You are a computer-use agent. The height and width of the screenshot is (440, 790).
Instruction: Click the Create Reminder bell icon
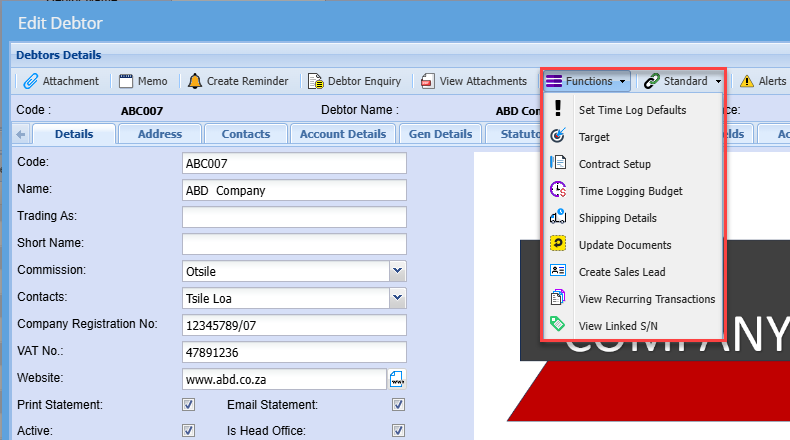pyautogui.click(x=194, y=81)
